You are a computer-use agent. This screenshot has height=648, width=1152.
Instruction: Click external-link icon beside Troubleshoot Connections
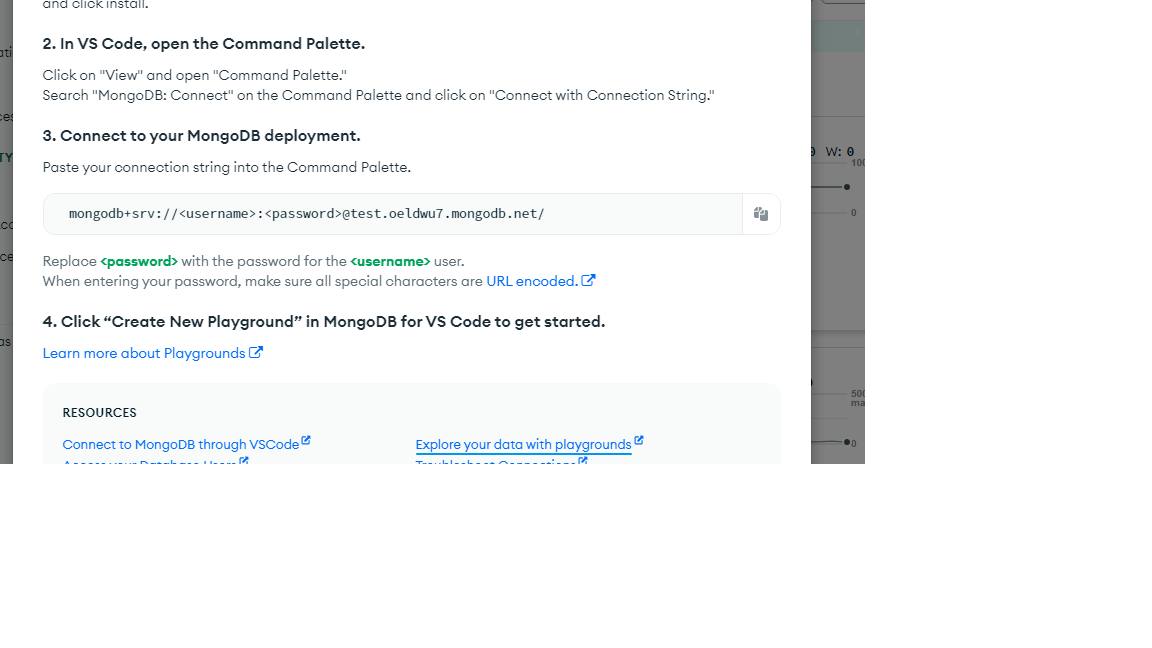coord(583,461)
